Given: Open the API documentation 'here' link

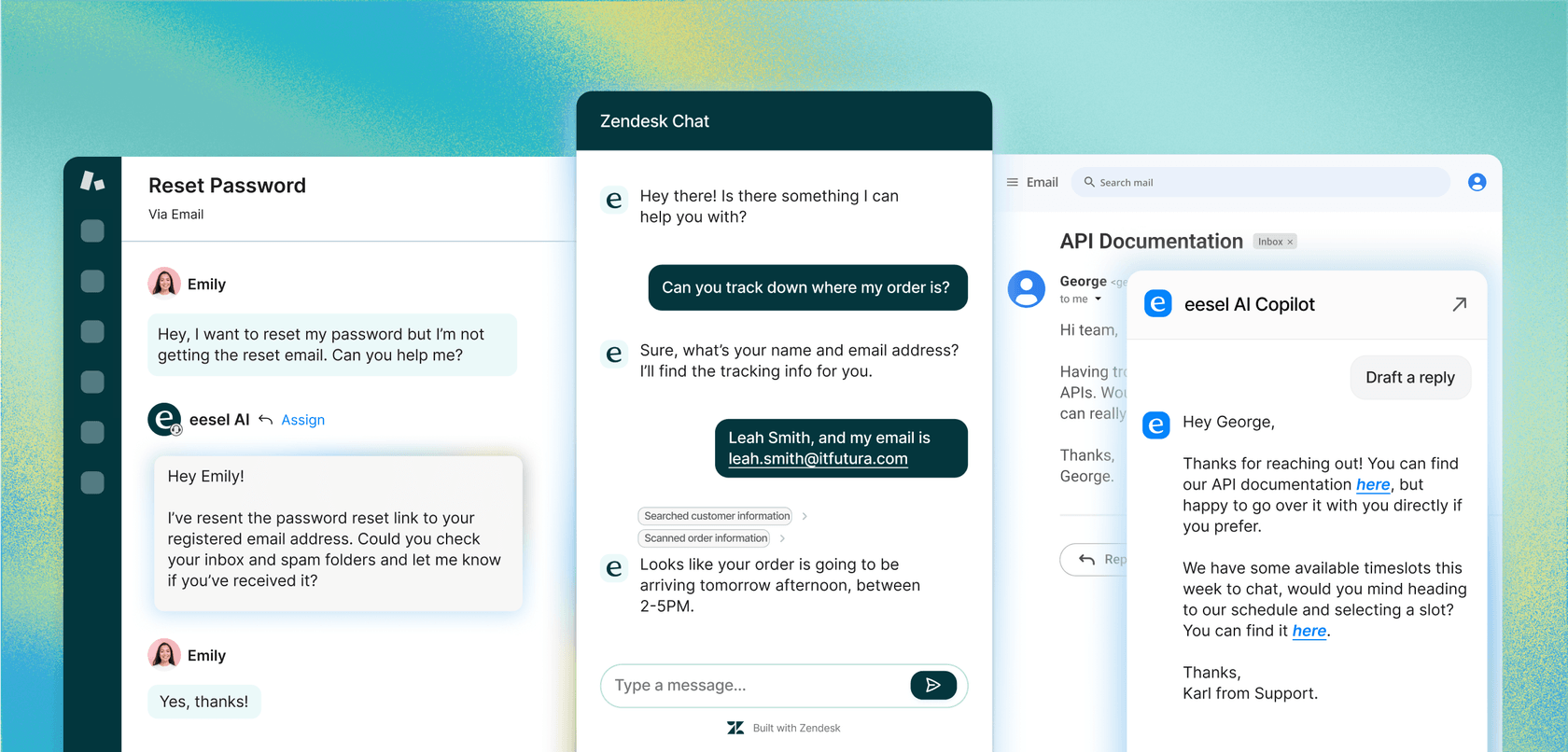Looking at the screenshot, I should tap(1372, 484).
